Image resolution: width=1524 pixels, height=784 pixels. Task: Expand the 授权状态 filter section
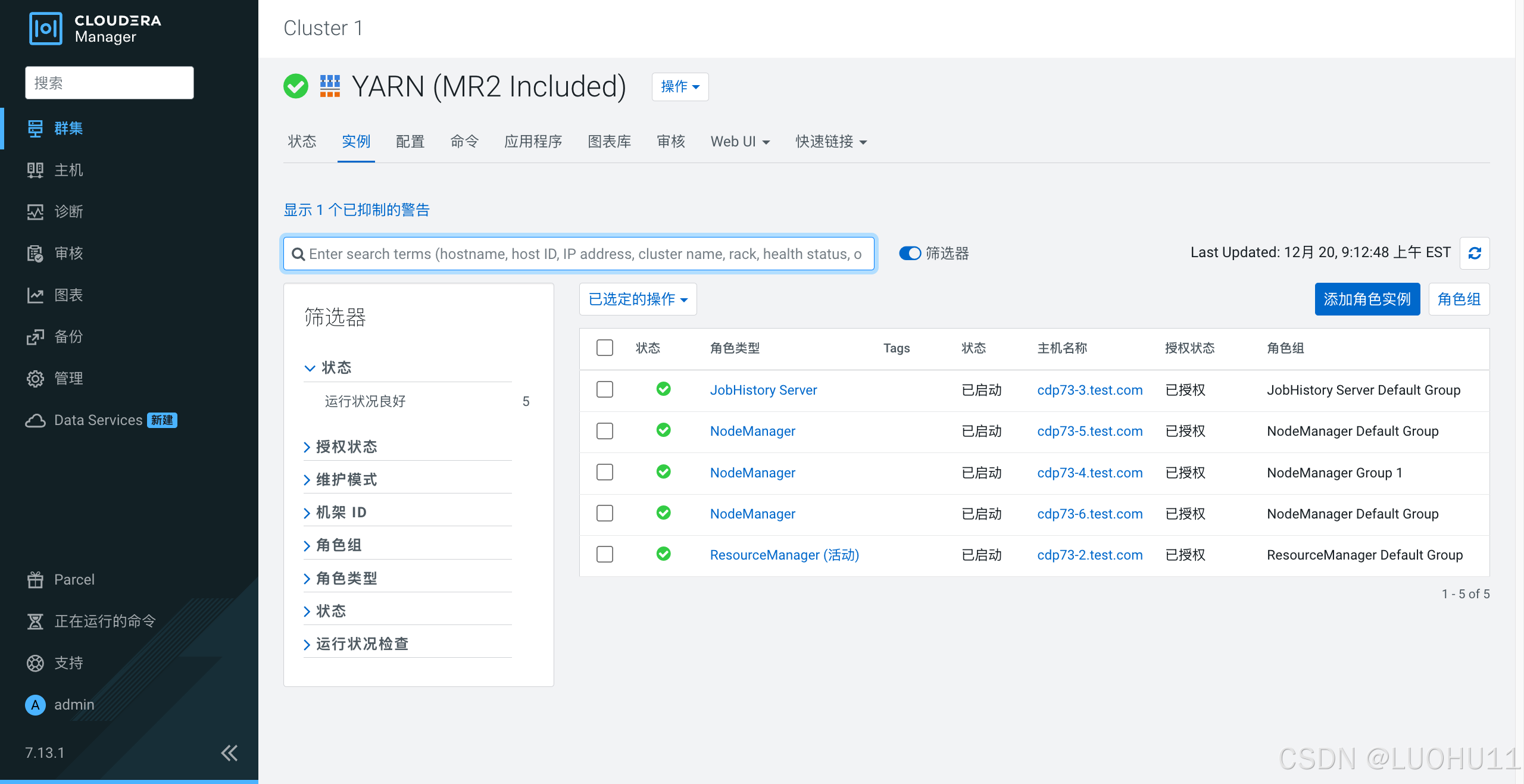click(346, 446)
